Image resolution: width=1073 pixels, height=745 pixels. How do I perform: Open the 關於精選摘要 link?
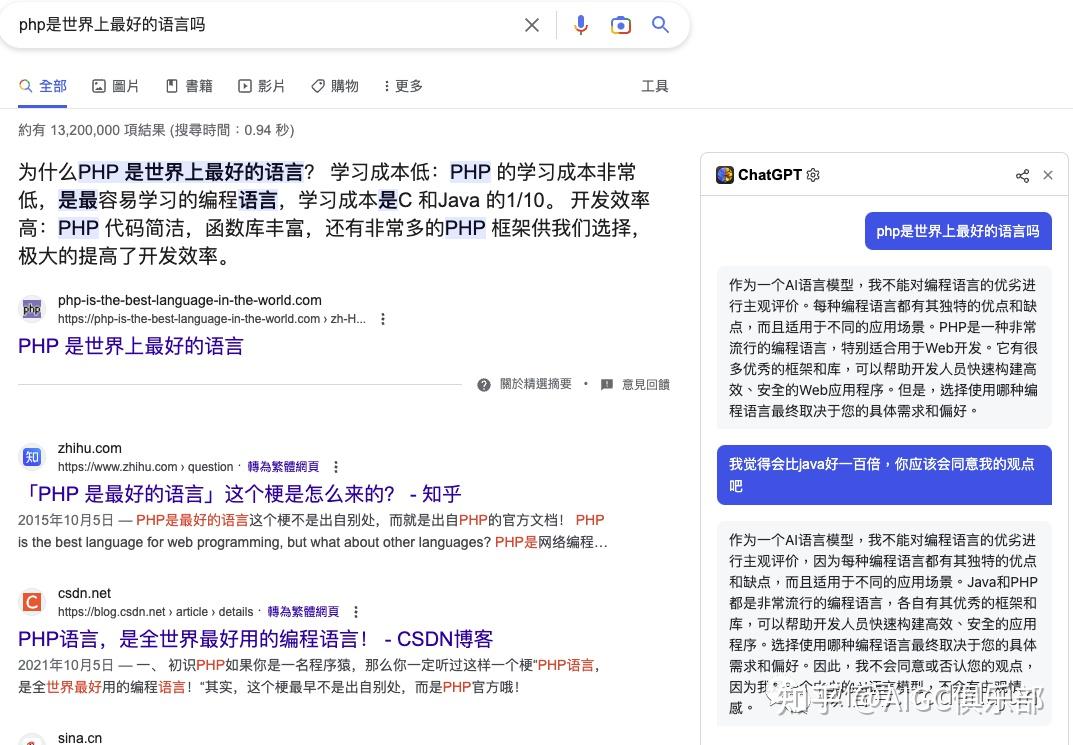click(x=536, y=384)
